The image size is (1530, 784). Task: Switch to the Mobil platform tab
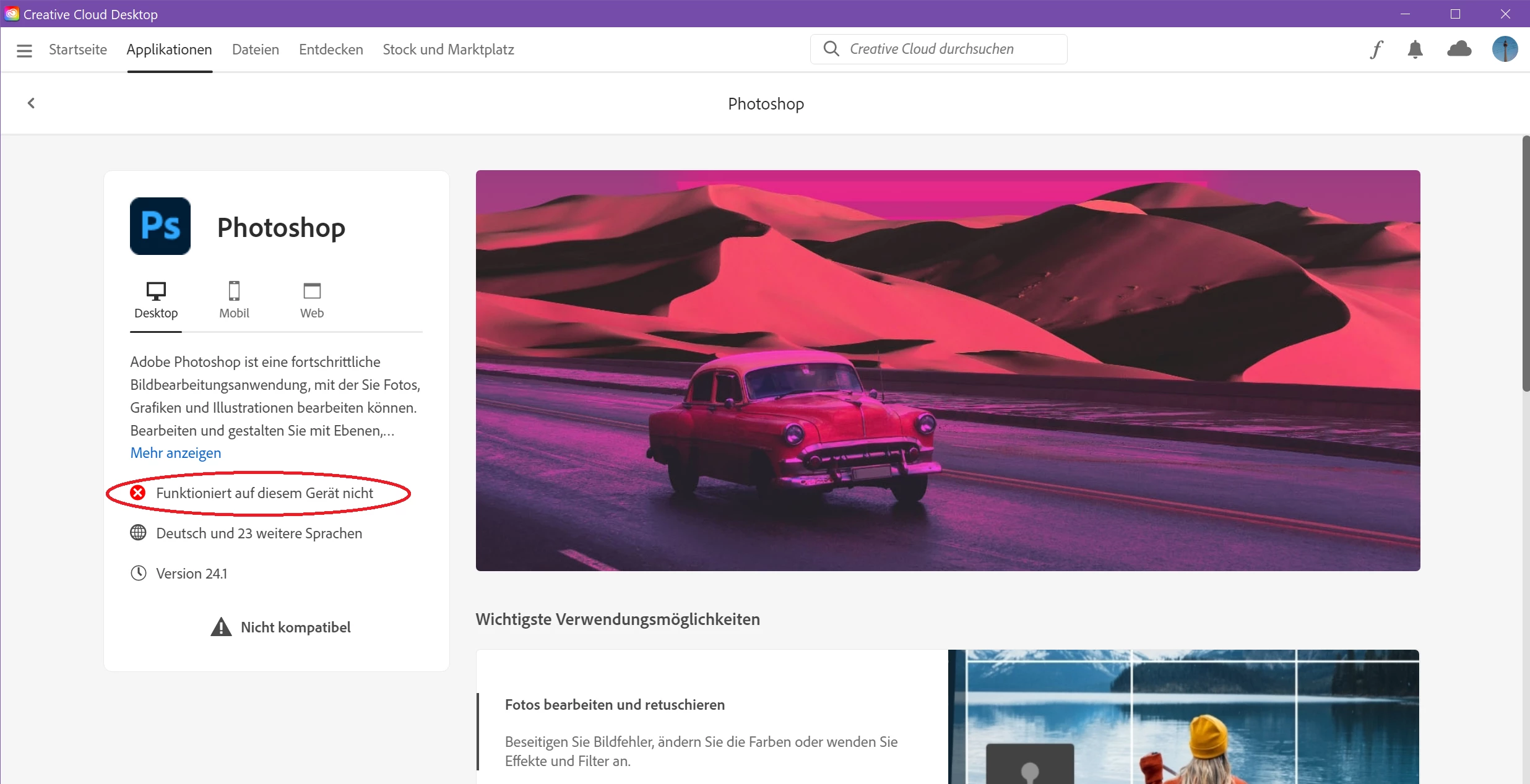234,300
